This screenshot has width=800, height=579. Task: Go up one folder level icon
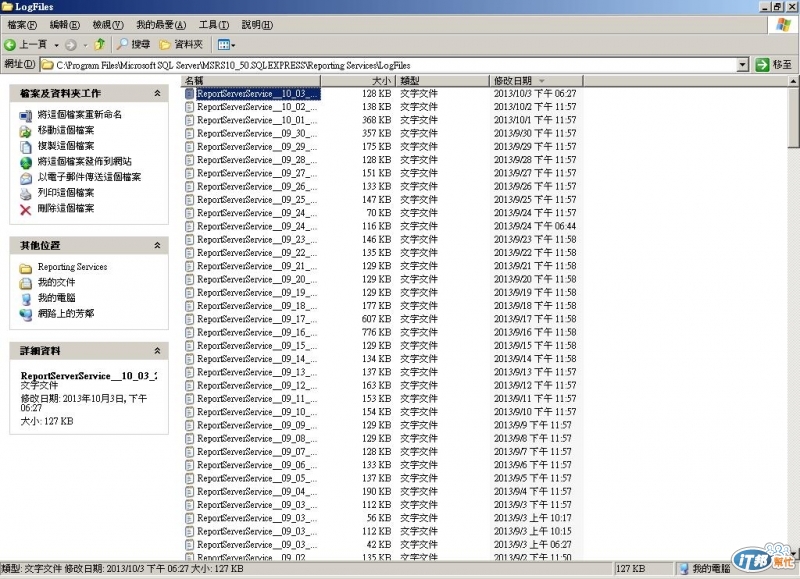[99, 44]
